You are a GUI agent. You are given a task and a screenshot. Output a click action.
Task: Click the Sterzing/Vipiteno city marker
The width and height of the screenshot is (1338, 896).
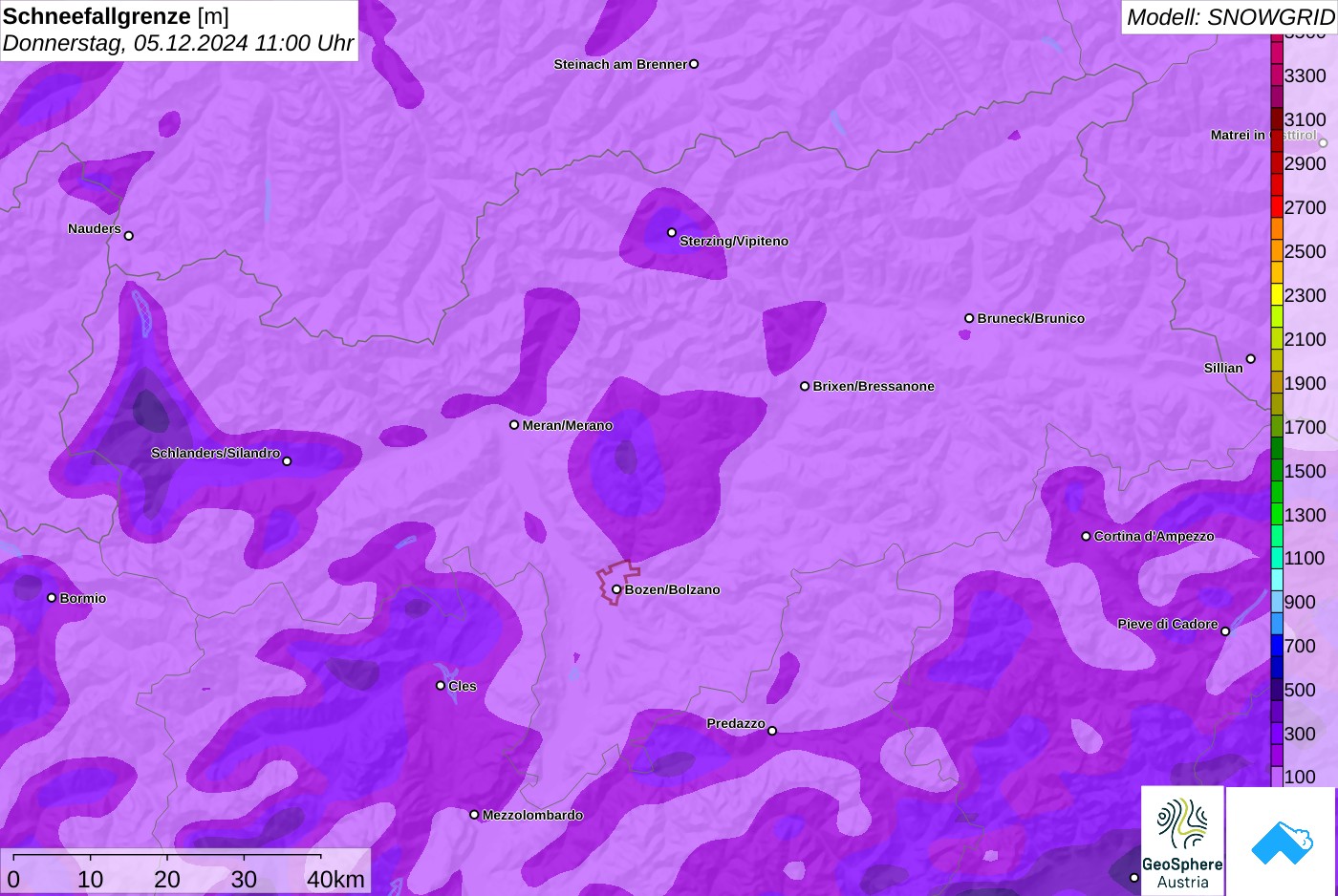672,232
